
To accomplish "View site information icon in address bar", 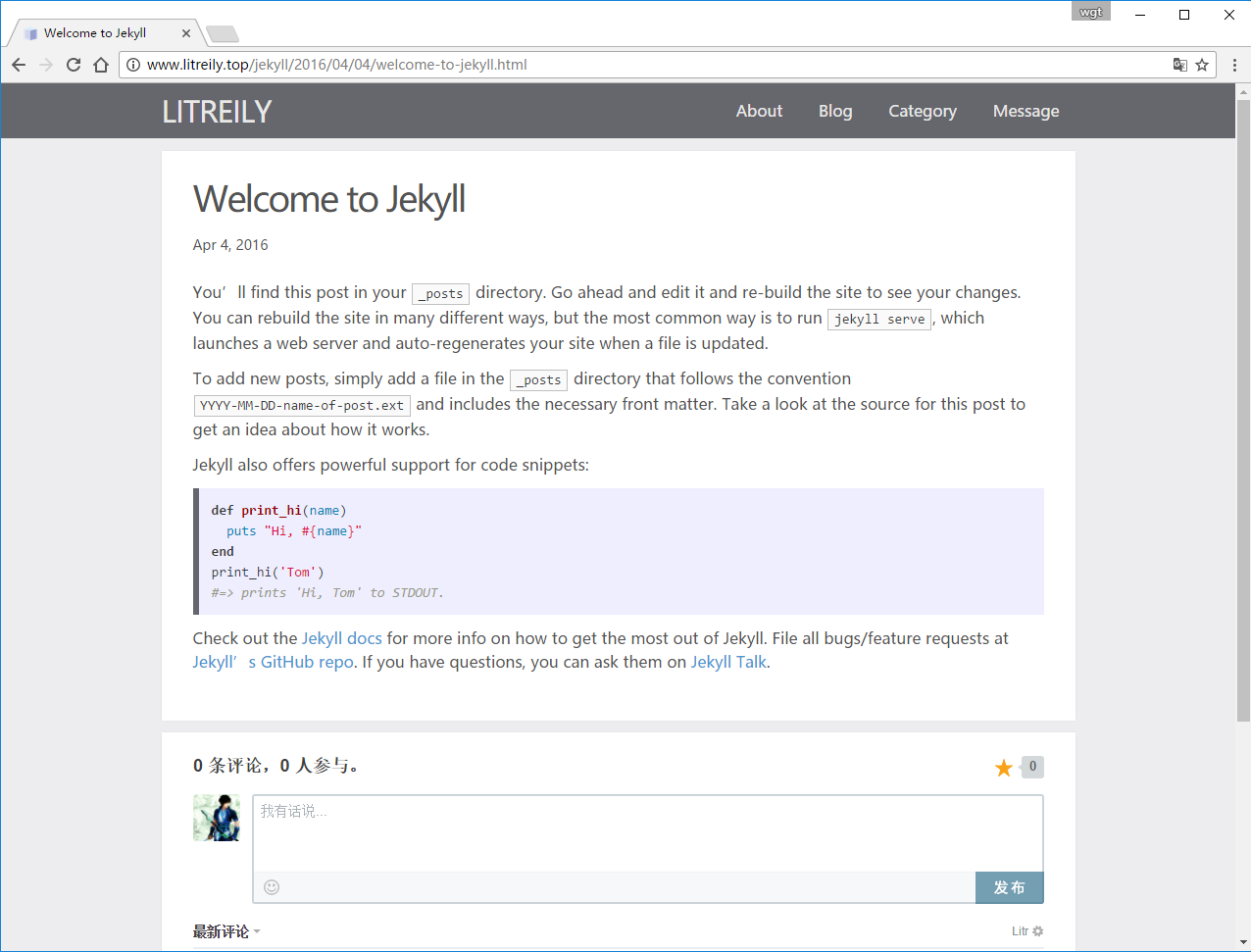I will coord(133,65).
